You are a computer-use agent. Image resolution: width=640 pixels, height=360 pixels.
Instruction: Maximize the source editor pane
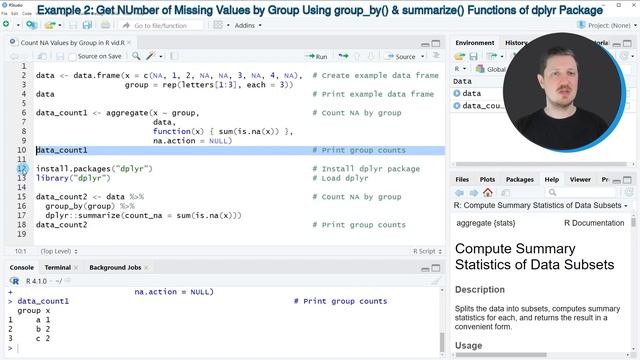tap(436, 43)
